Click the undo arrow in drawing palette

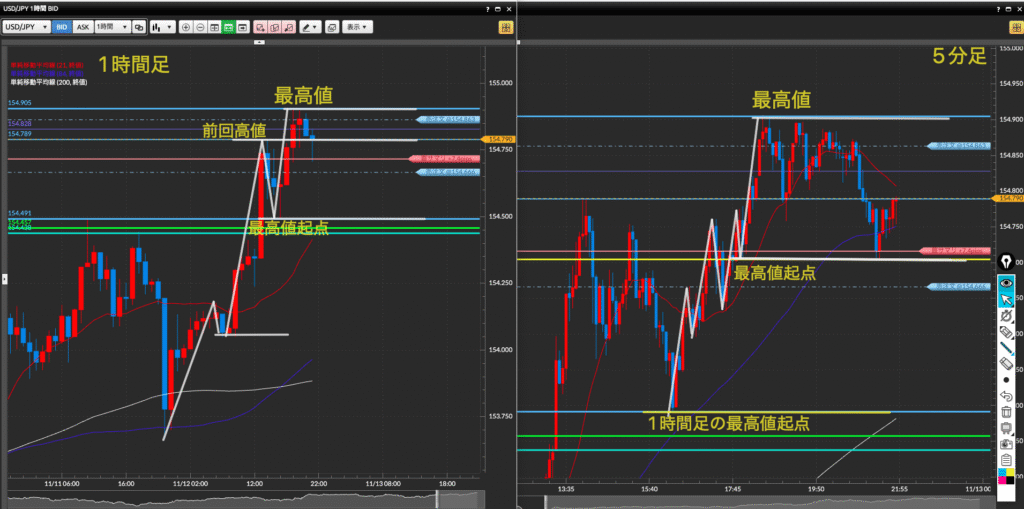tap(1007, 396)
